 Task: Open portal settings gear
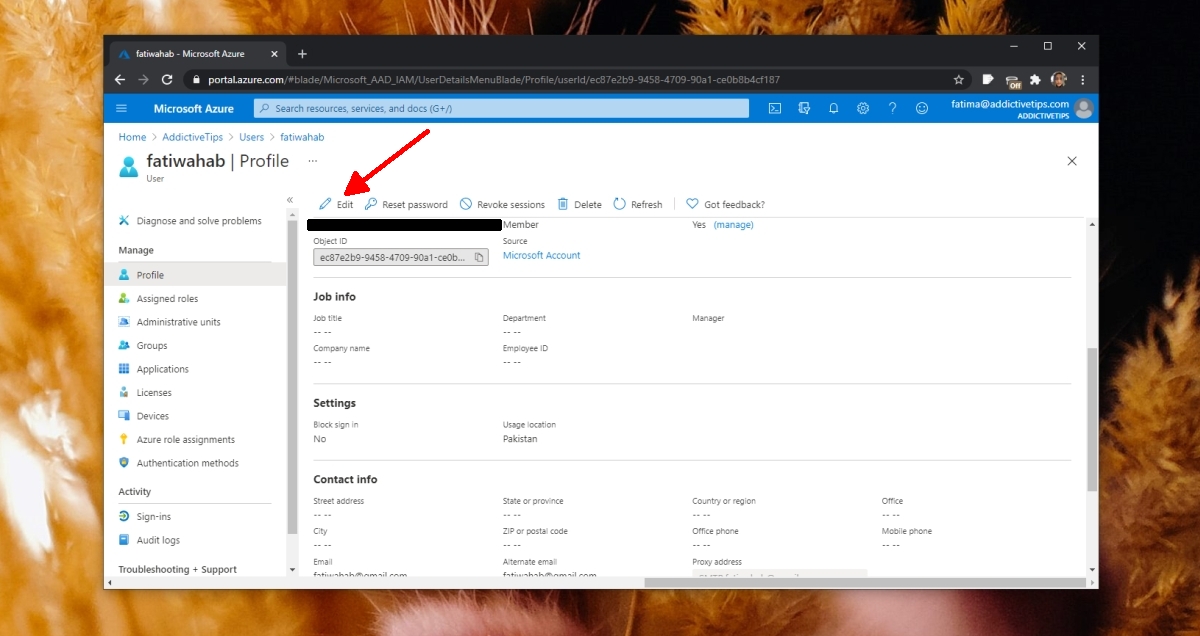pos(863,108)
